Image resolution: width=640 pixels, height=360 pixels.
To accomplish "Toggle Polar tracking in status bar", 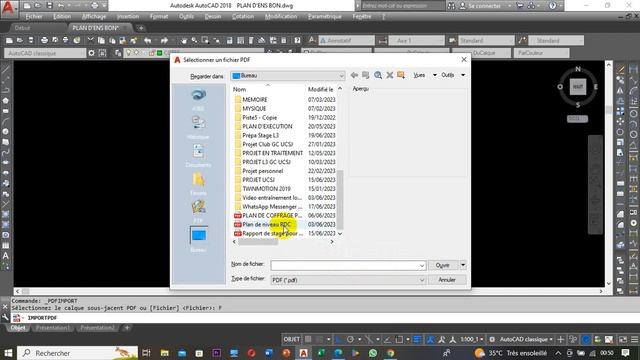I will pos(350,340).
